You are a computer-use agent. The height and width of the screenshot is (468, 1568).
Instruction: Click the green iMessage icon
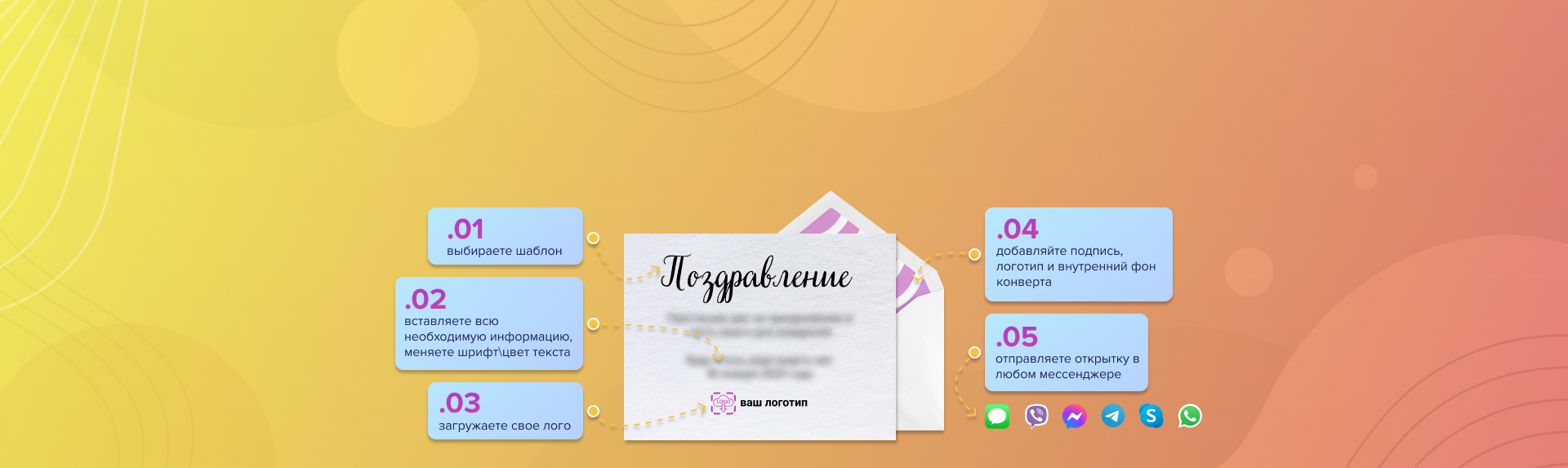[997, 417]
